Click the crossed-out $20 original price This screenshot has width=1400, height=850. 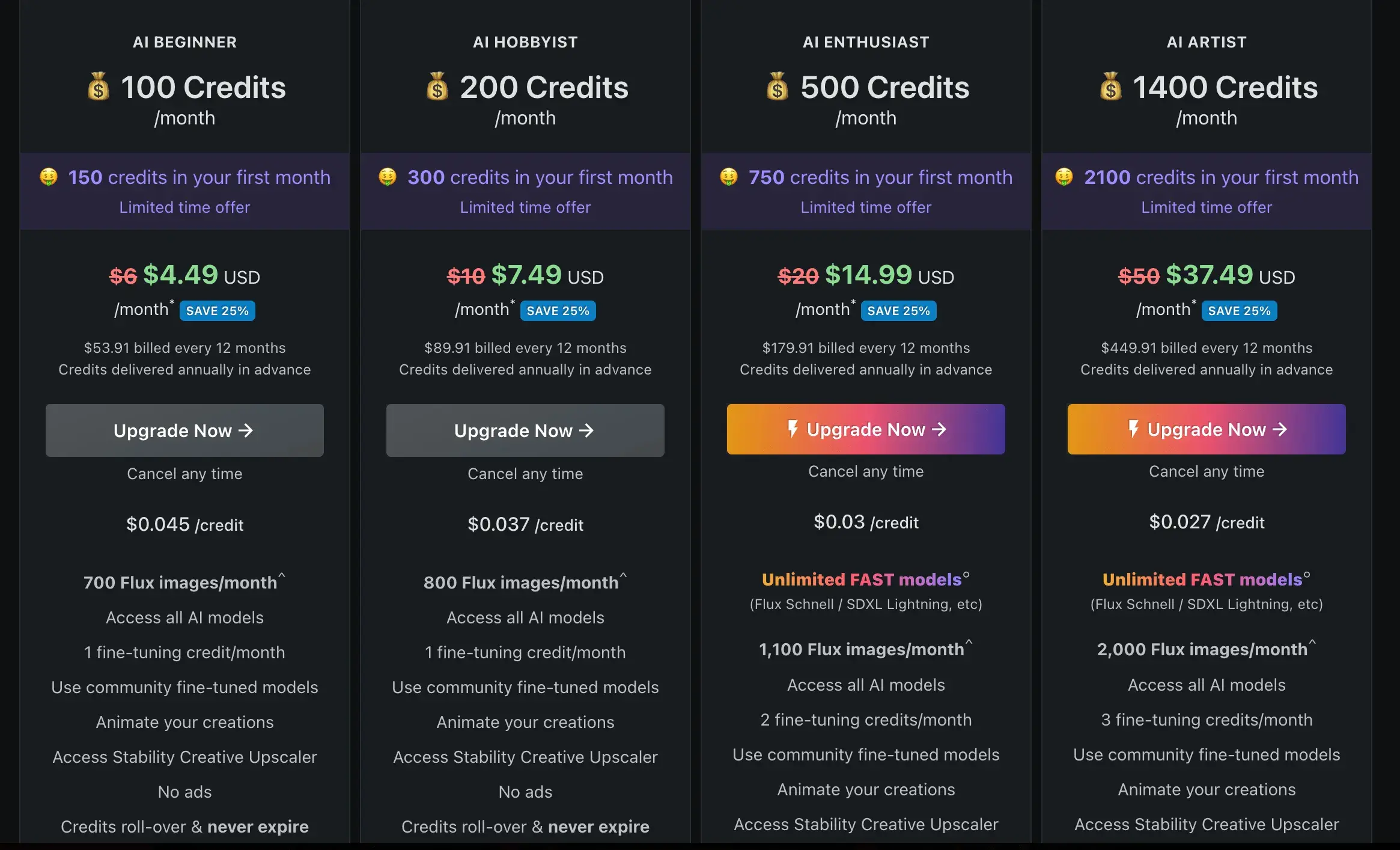tap(798, 276)
